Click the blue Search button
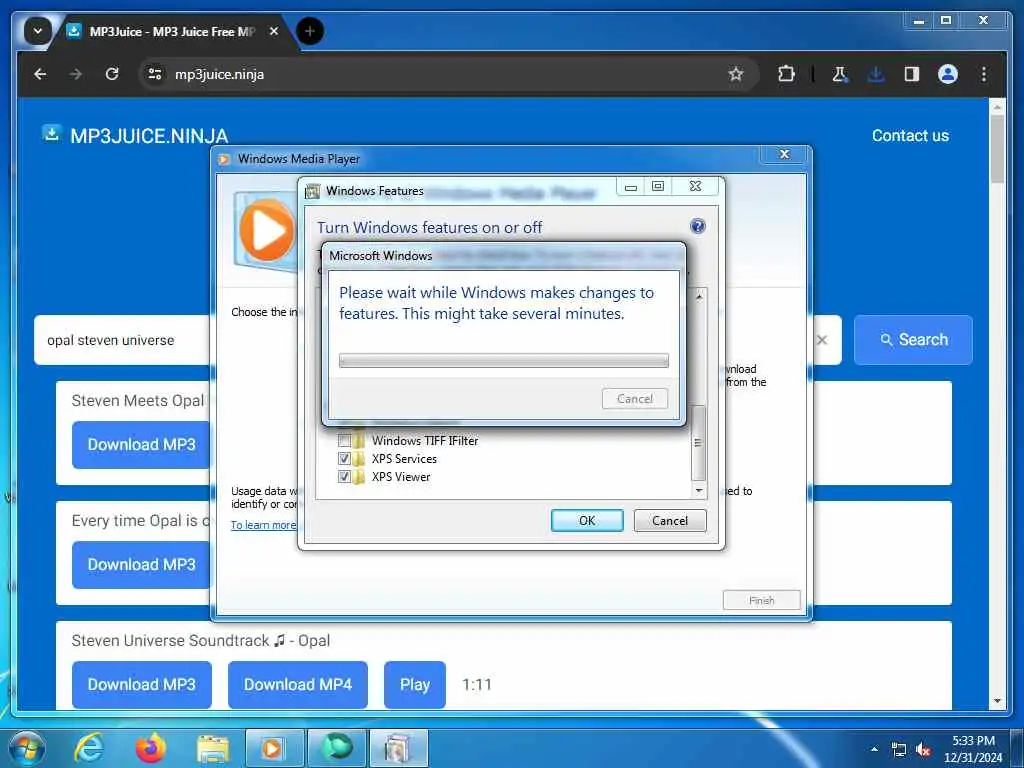1024x768 pixels. [x=913, y=340]
